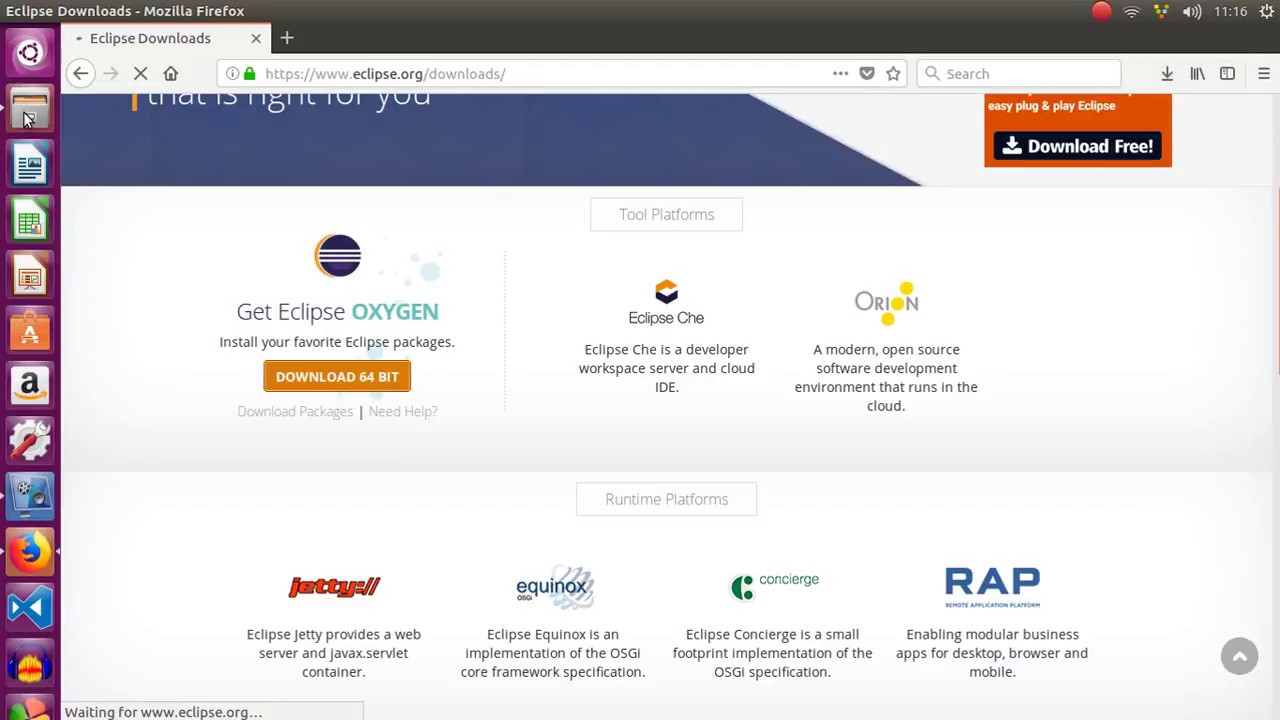Click DOWNLOAD 64 BIT button
The image size is (1280, 720).
[x=337, y=377]
